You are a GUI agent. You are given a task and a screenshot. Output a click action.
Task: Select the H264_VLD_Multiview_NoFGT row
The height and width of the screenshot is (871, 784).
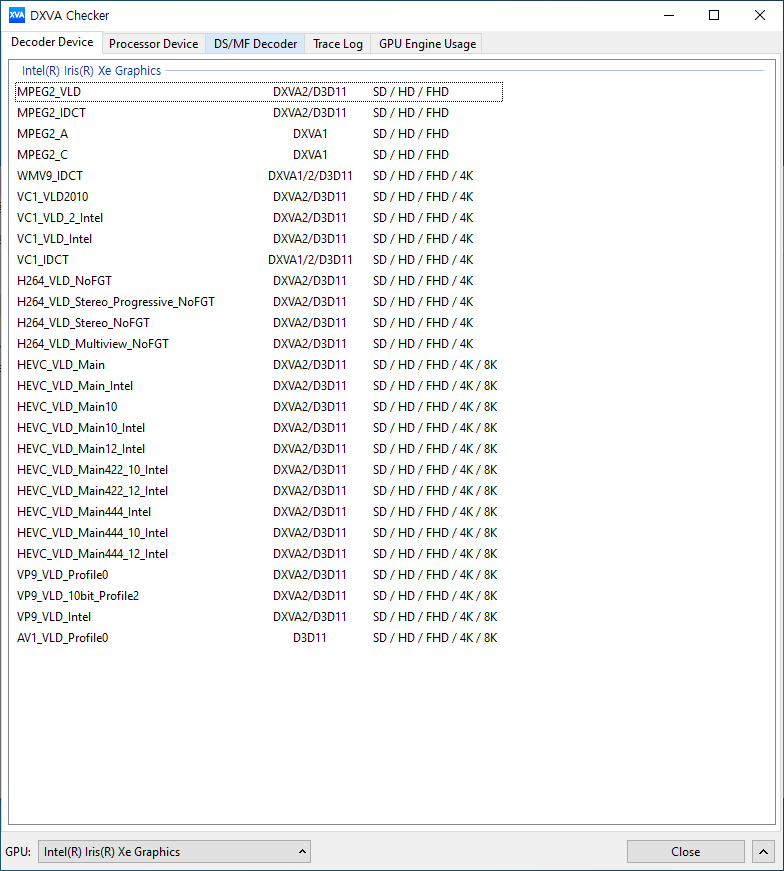(259, 344)
